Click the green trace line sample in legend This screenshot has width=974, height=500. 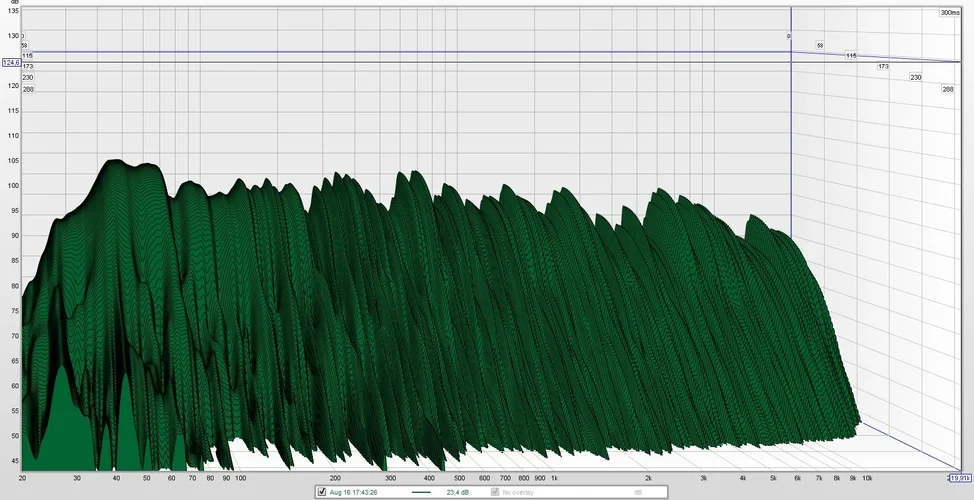pyautogui.click(x=421, y=492)
